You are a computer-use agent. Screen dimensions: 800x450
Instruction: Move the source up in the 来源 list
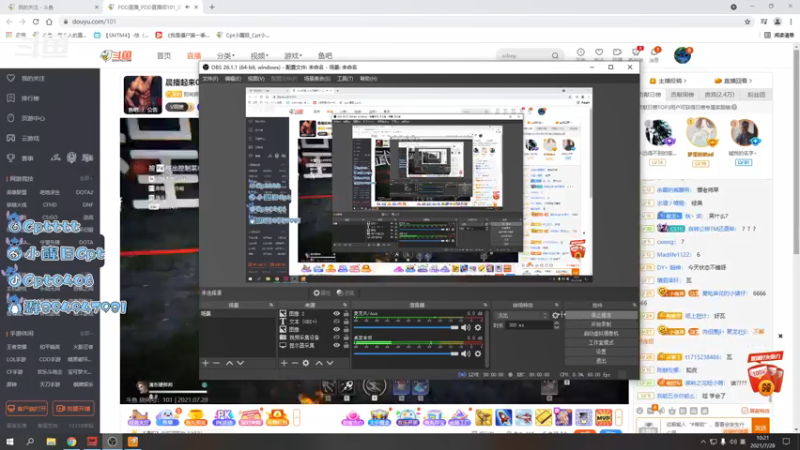click(x=319, y=363)
